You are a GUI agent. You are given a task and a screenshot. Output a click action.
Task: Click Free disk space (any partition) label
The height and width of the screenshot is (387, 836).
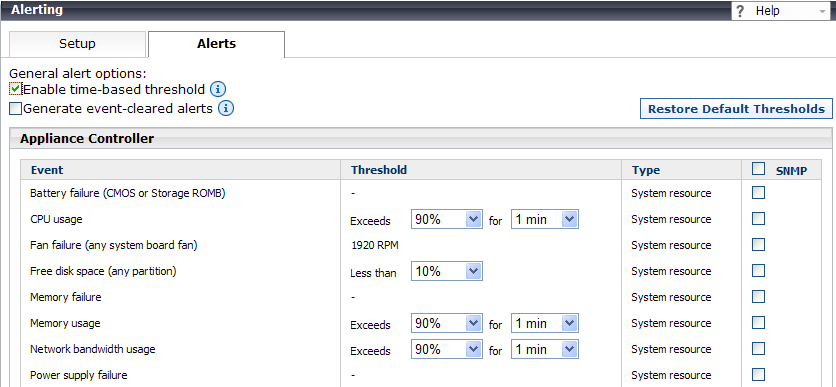coord(103,271)
